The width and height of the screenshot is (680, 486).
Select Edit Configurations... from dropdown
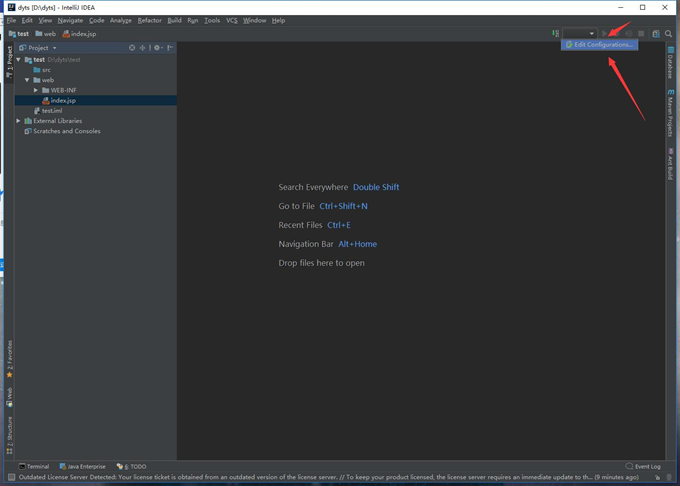pyautogui.click(x=599, y=45)
